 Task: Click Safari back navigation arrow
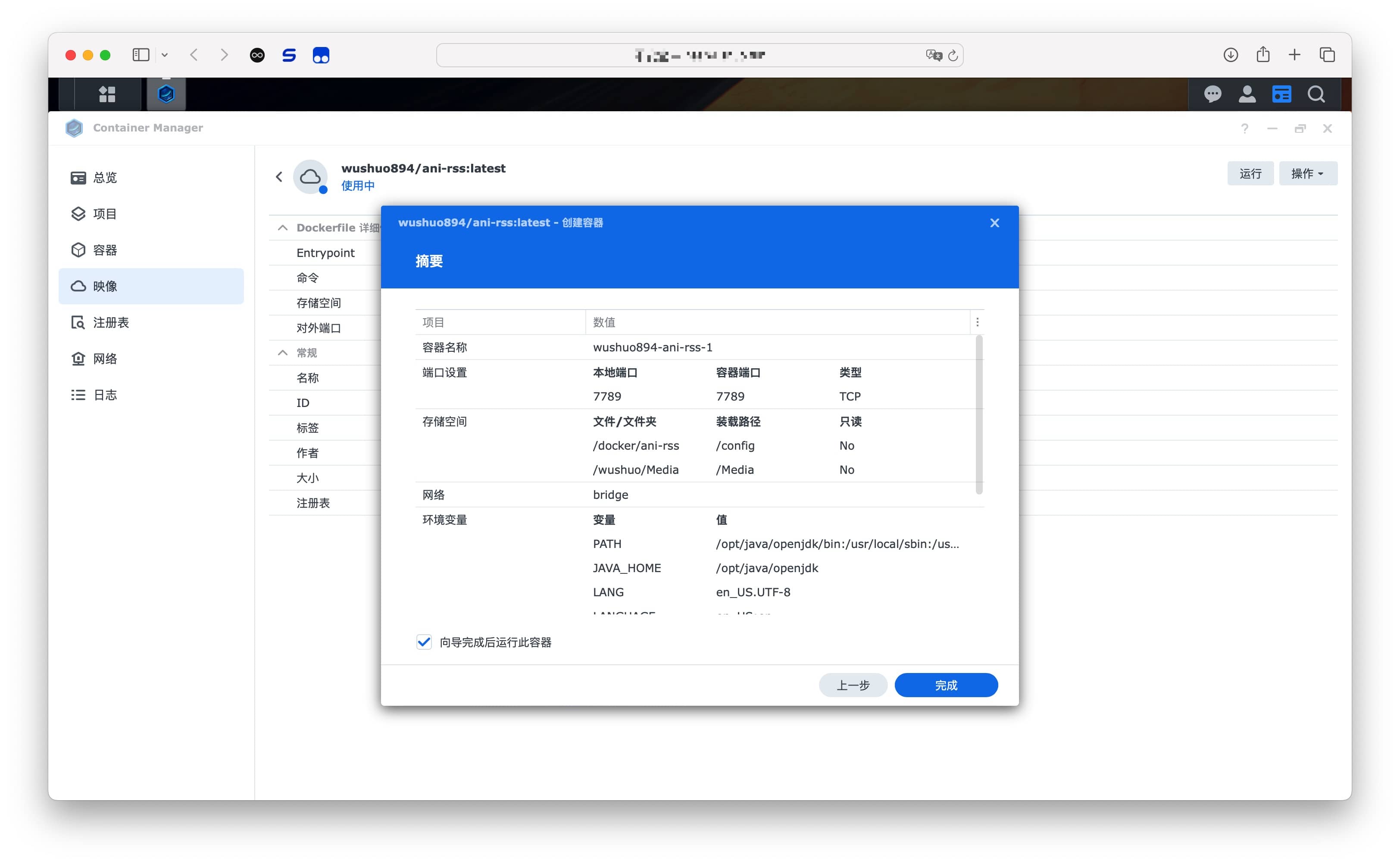pos(194,55)
